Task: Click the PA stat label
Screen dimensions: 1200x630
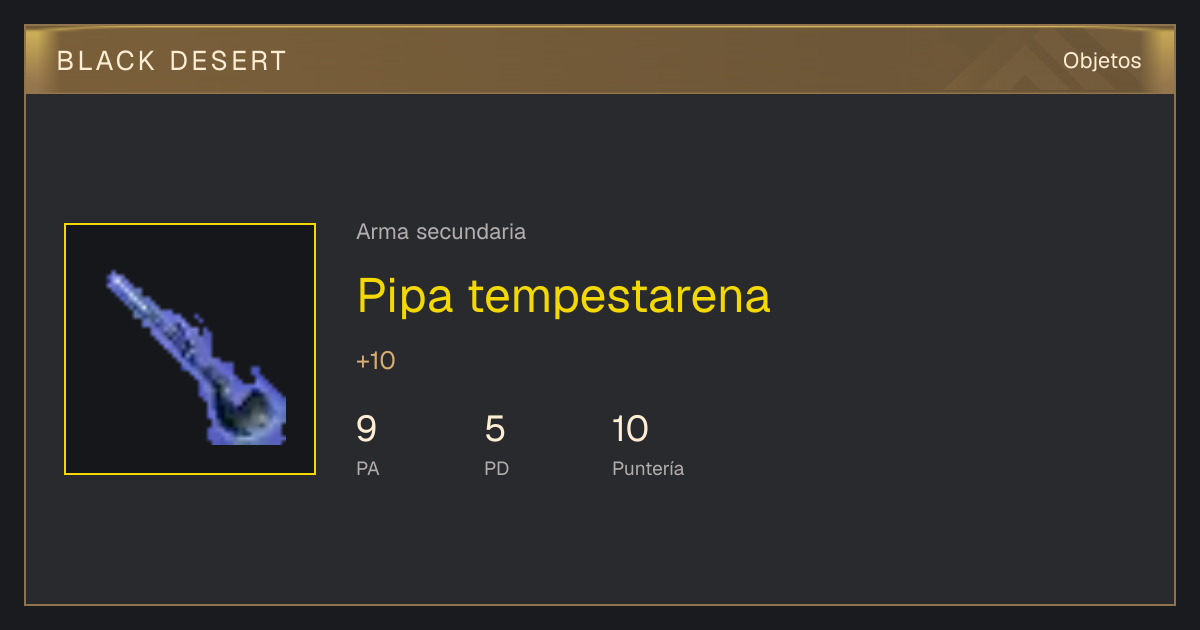Action: (x=368, y=468)
